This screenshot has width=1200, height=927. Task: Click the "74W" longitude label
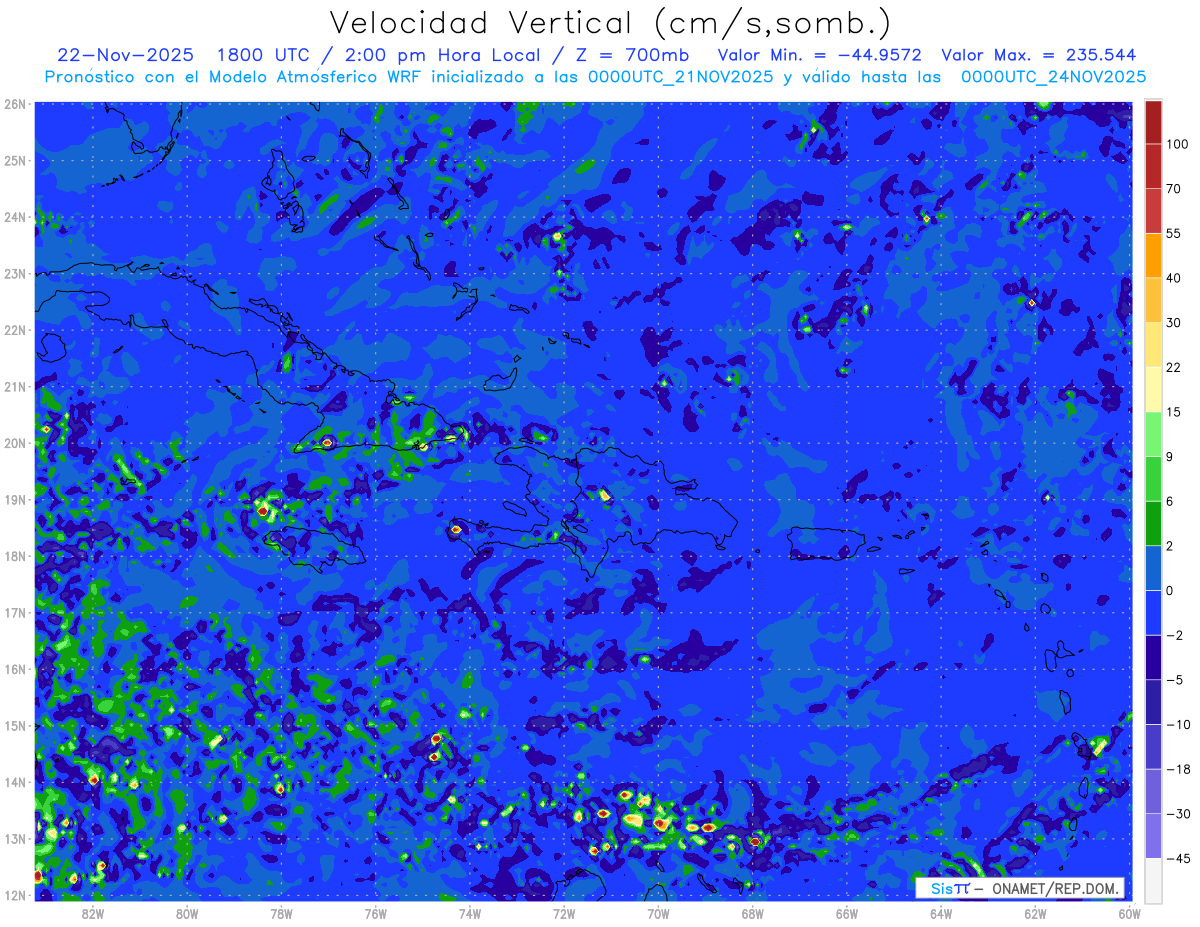pos(470,913)
